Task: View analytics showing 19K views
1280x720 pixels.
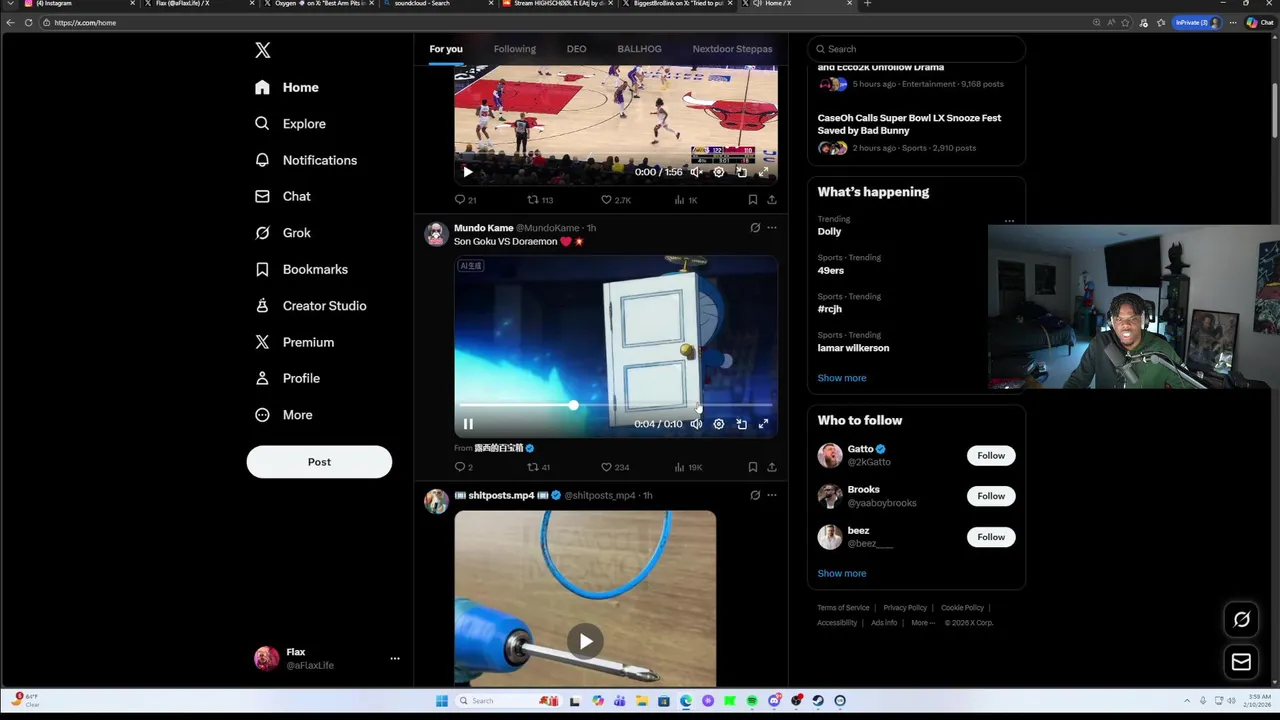Action: click(688, 467)
